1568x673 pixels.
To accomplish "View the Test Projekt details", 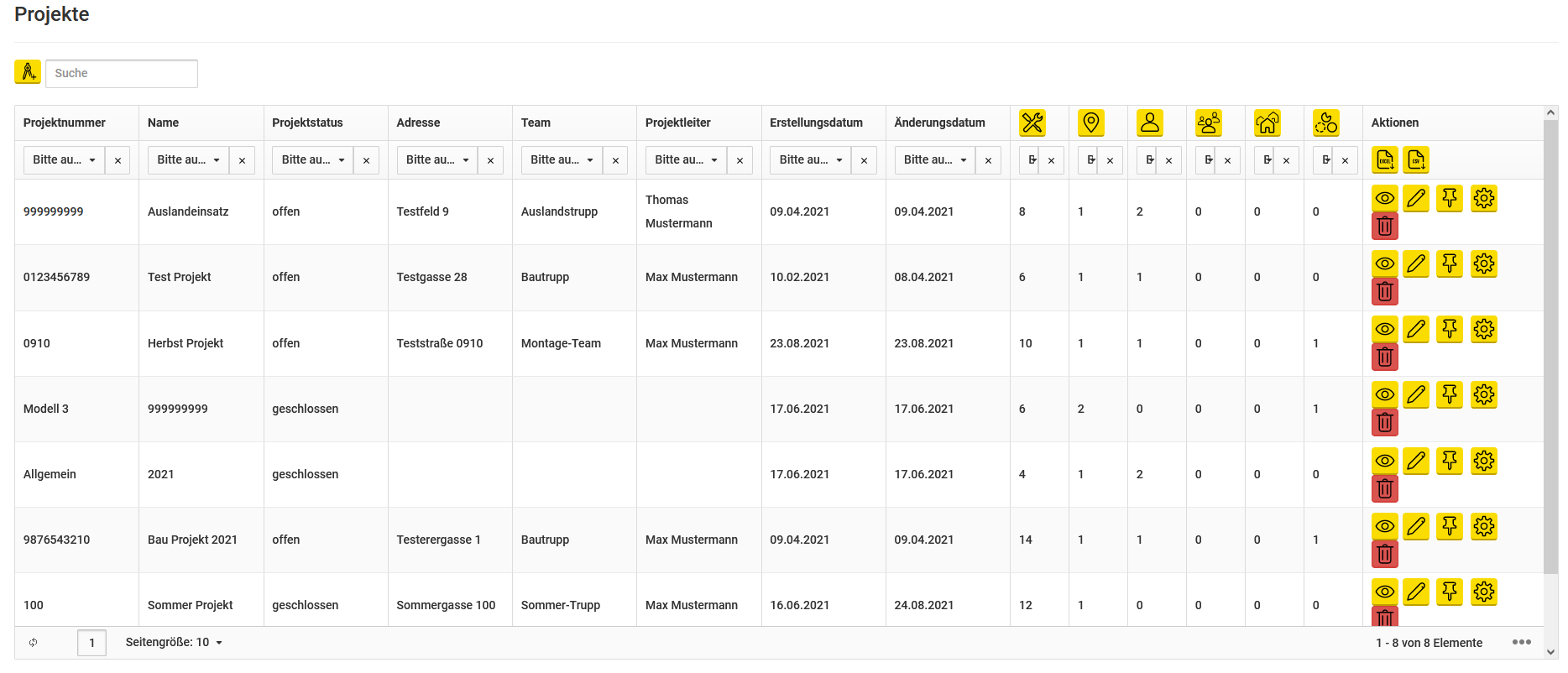I will (x=1385, y=263).
